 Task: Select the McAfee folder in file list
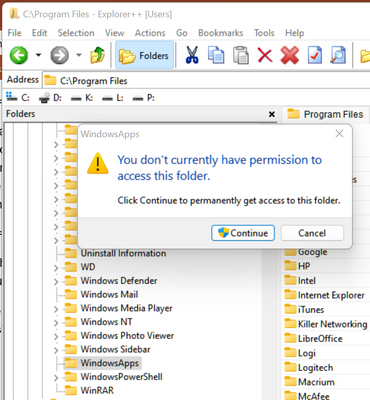(x=307, y=395)
